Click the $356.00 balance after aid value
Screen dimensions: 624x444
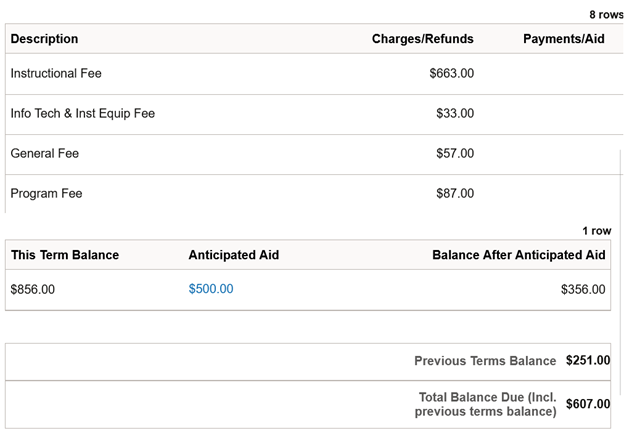coord(583,289)
